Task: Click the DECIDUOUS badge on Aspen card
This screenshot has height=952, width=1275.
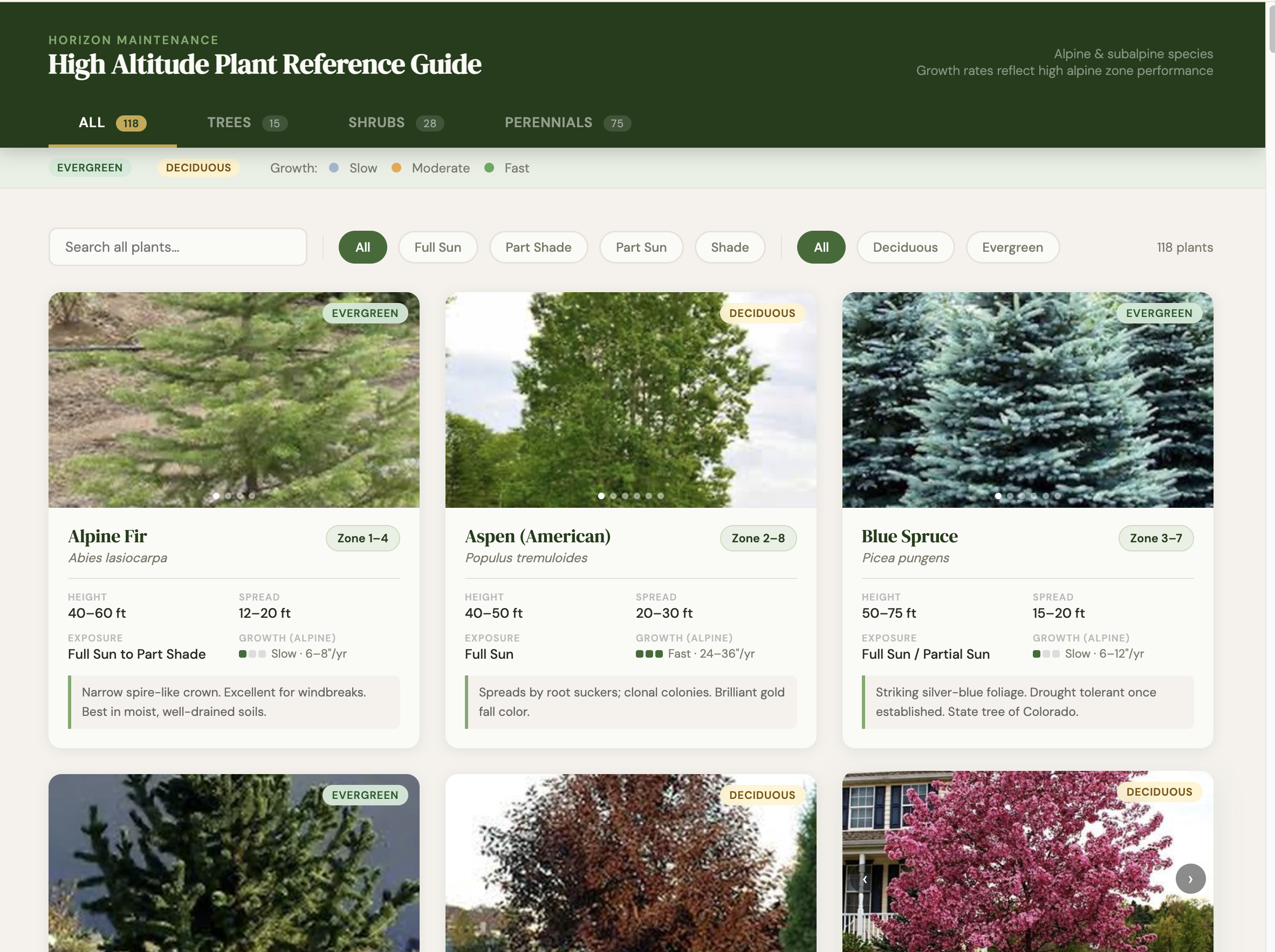Action: 762,314
